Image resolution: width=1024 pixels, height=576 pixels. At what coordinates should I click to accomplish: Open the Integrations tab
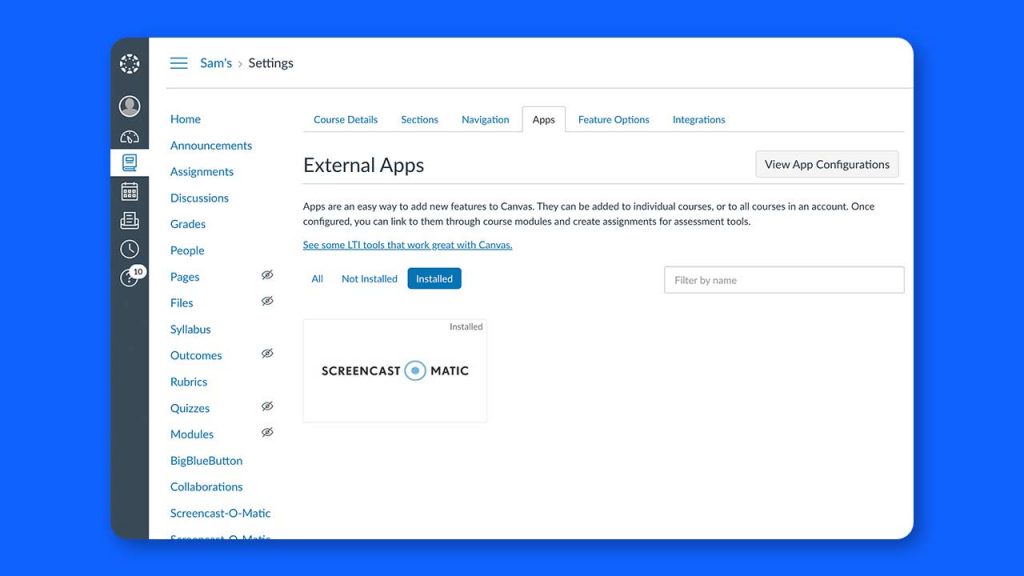tap(698, 119)
